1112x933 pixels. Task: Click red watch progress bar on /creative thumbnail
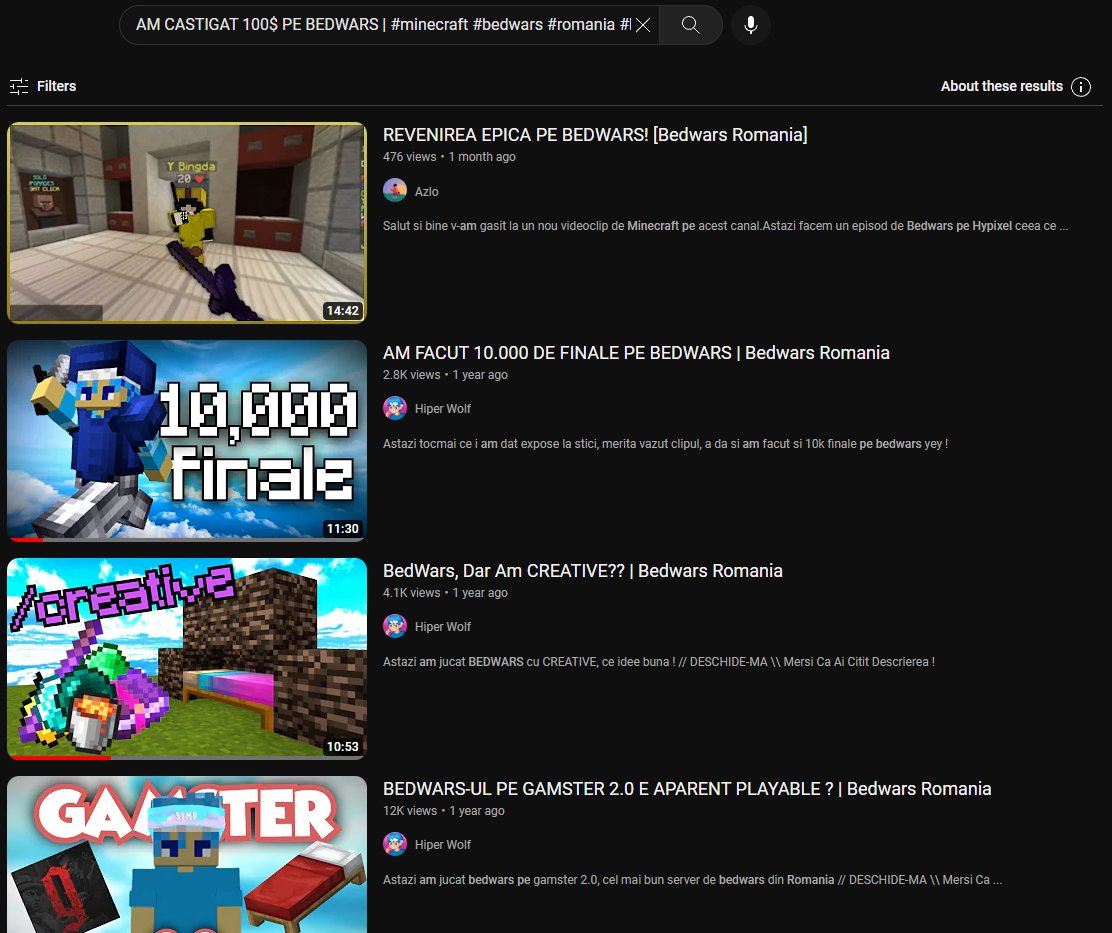click(x=60, y=757)
